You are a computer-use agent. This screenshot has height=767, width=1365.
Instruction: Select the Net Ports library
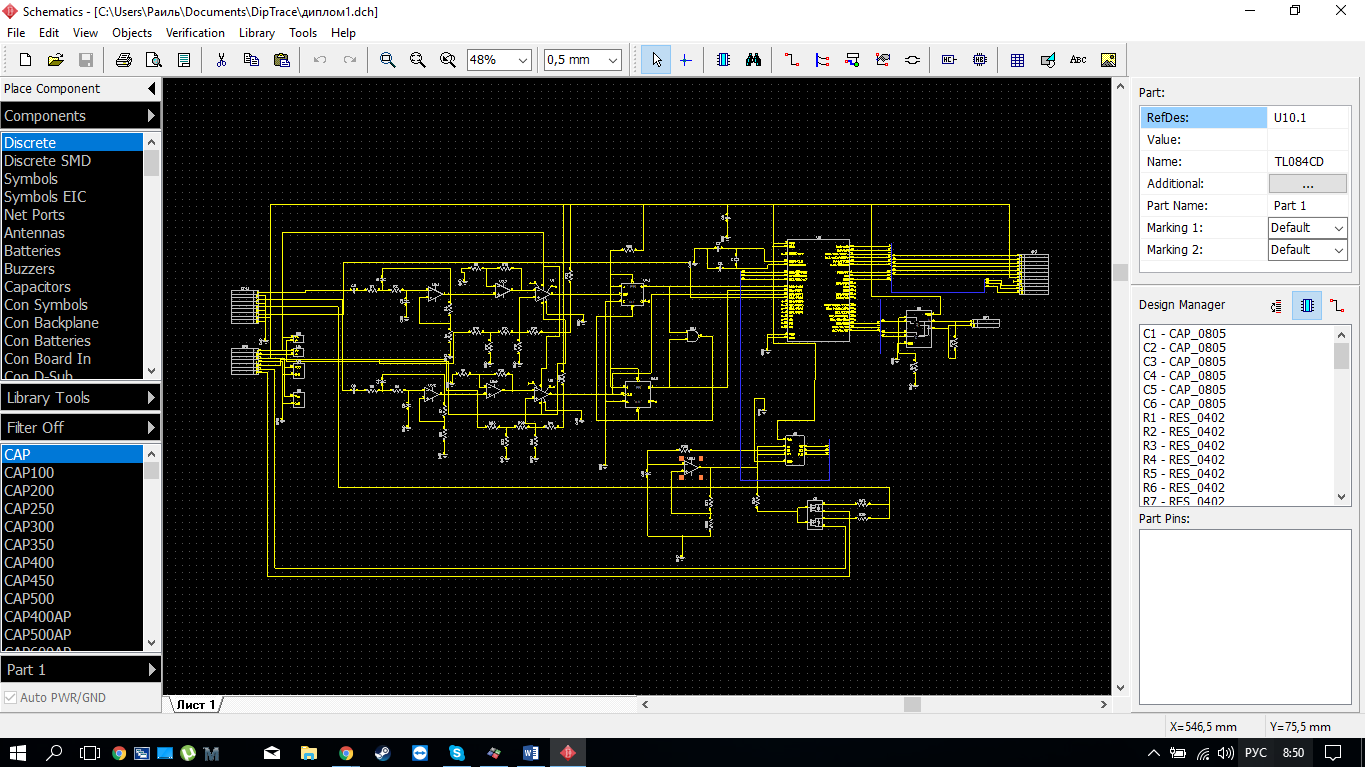72,215
